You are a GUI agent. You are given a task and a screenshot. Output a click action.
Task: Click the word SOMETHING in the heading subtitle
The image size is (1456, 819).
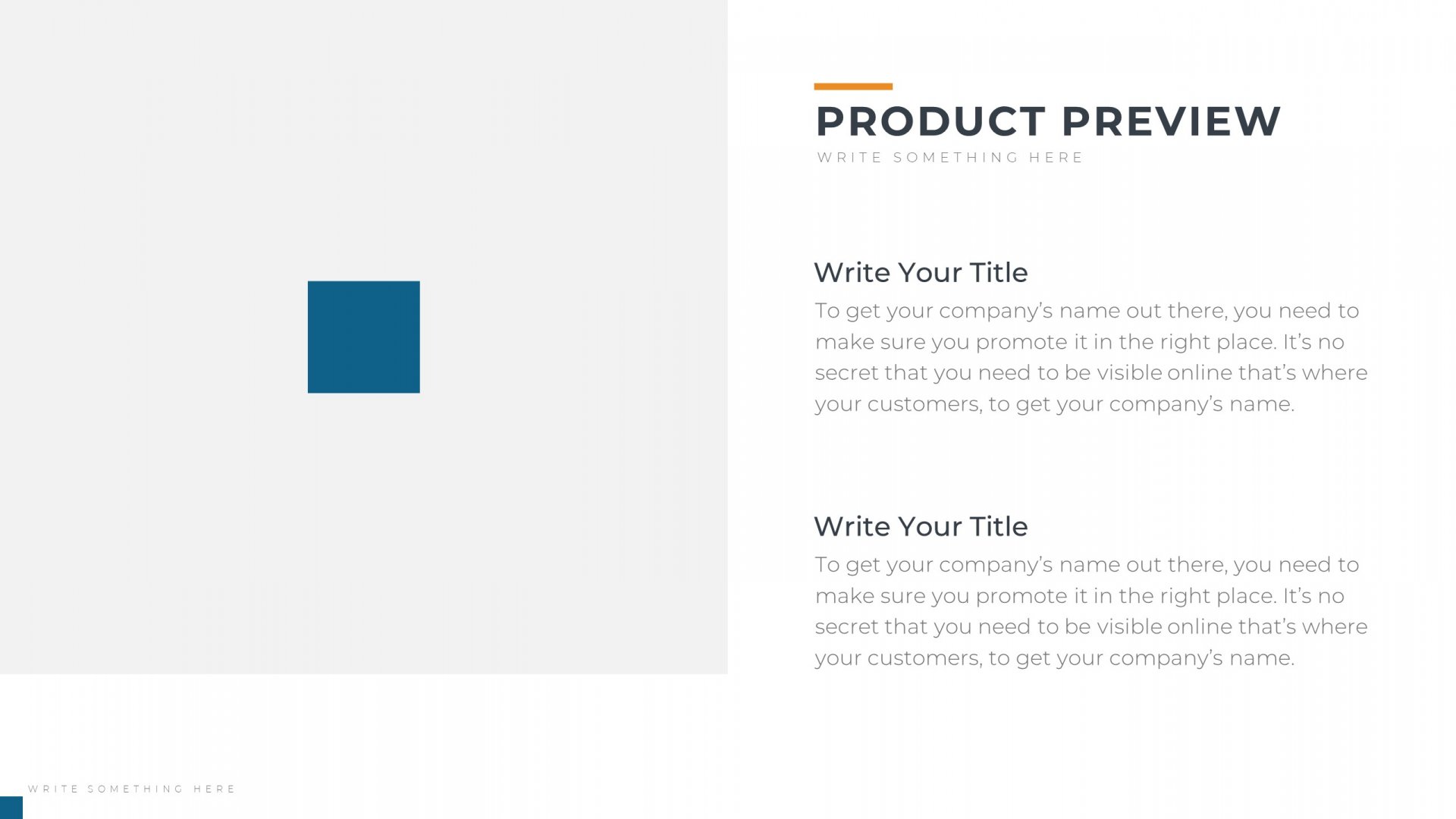tap(955, 158)
